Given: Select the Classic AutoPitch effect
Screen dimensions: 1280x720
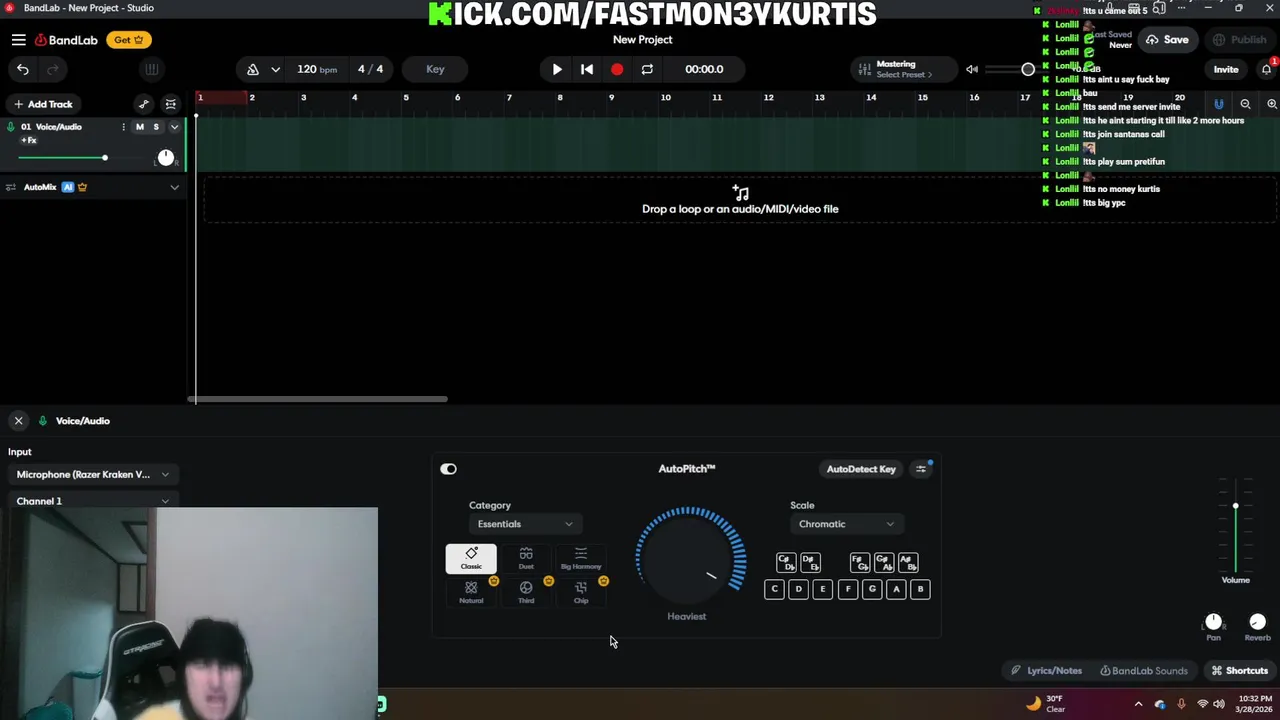Looking at the screenshot, I should [471, 558].
